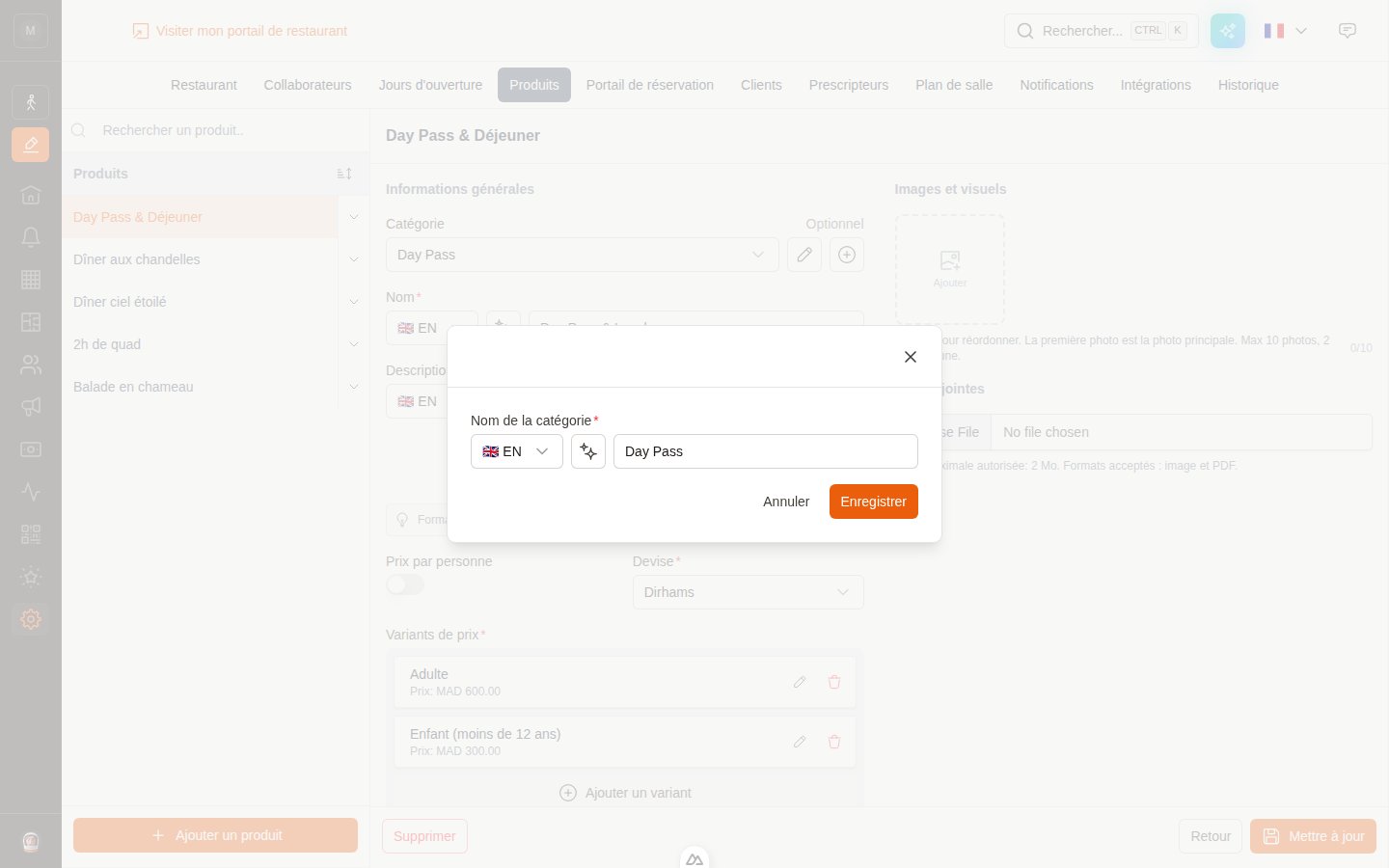Viewport: 1389px width, 868px height.
Task: Toggle the Prix par personne switch
Action: pyautogui.click(x=405, y=584)
